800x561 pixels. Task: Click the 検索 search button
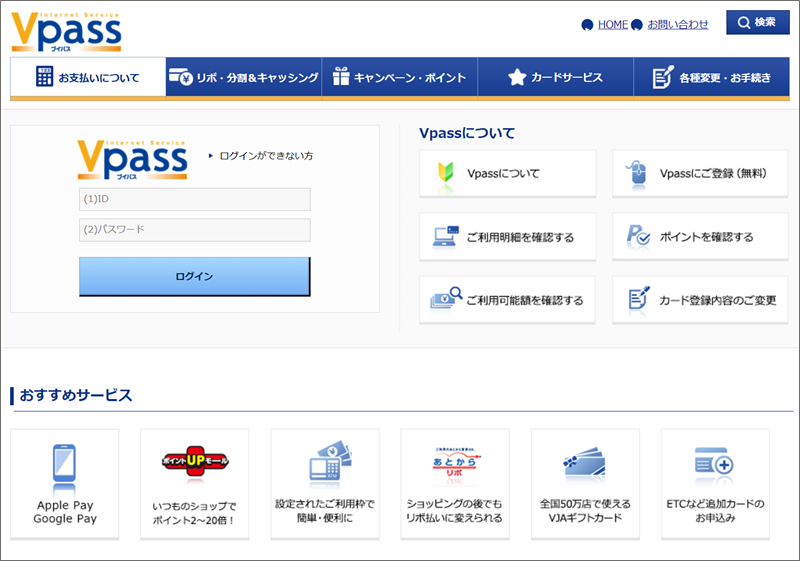[757, 22]
